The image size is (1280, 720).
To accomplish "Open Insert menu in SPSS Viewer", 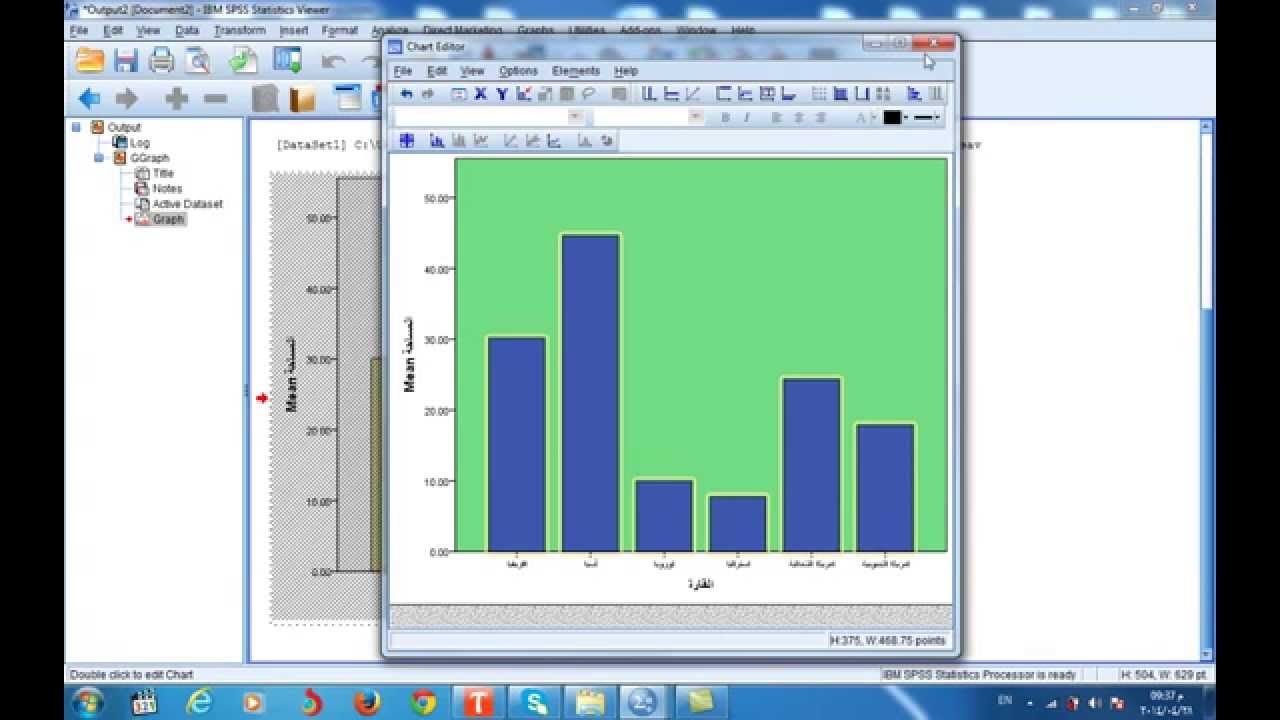I will (x=294, y=31).
